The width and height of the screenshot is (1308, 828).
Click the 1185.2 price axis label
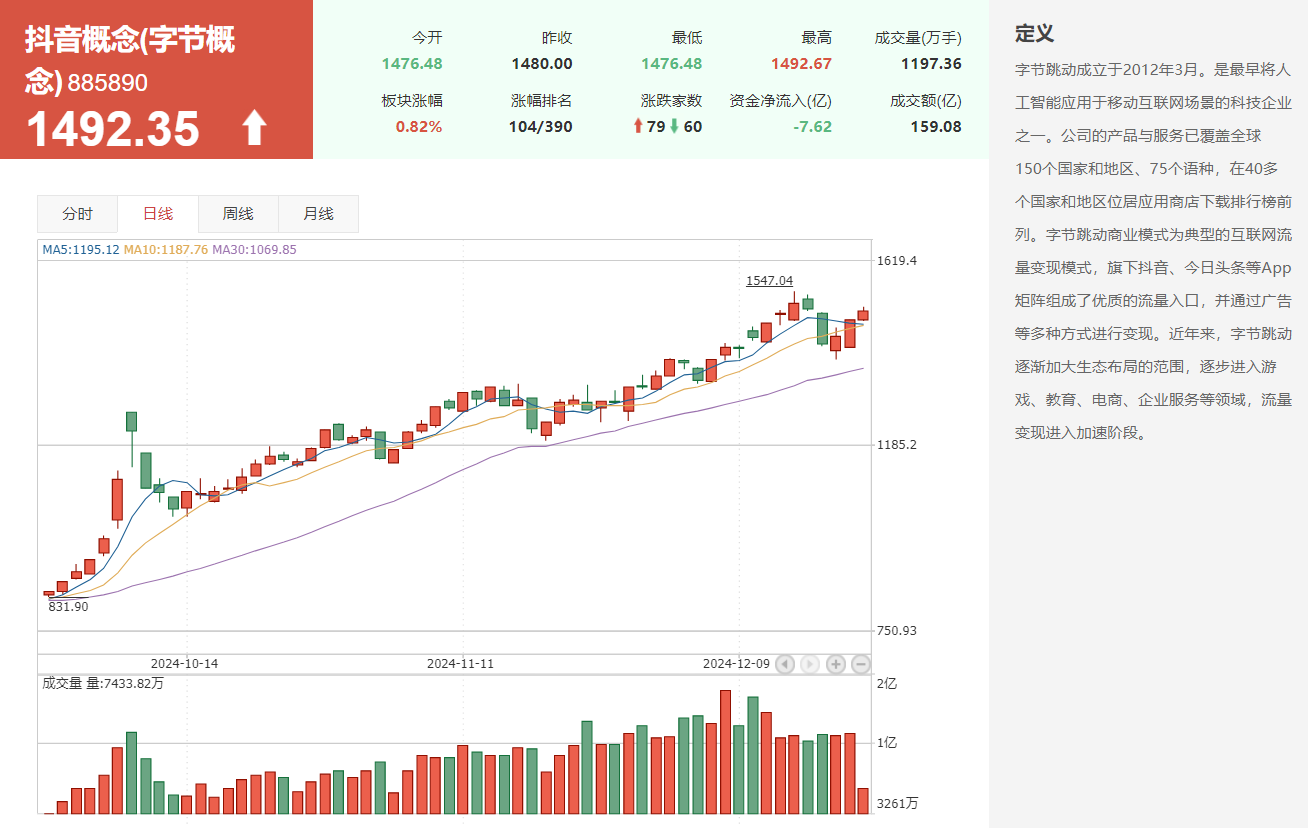click(897, 445)
